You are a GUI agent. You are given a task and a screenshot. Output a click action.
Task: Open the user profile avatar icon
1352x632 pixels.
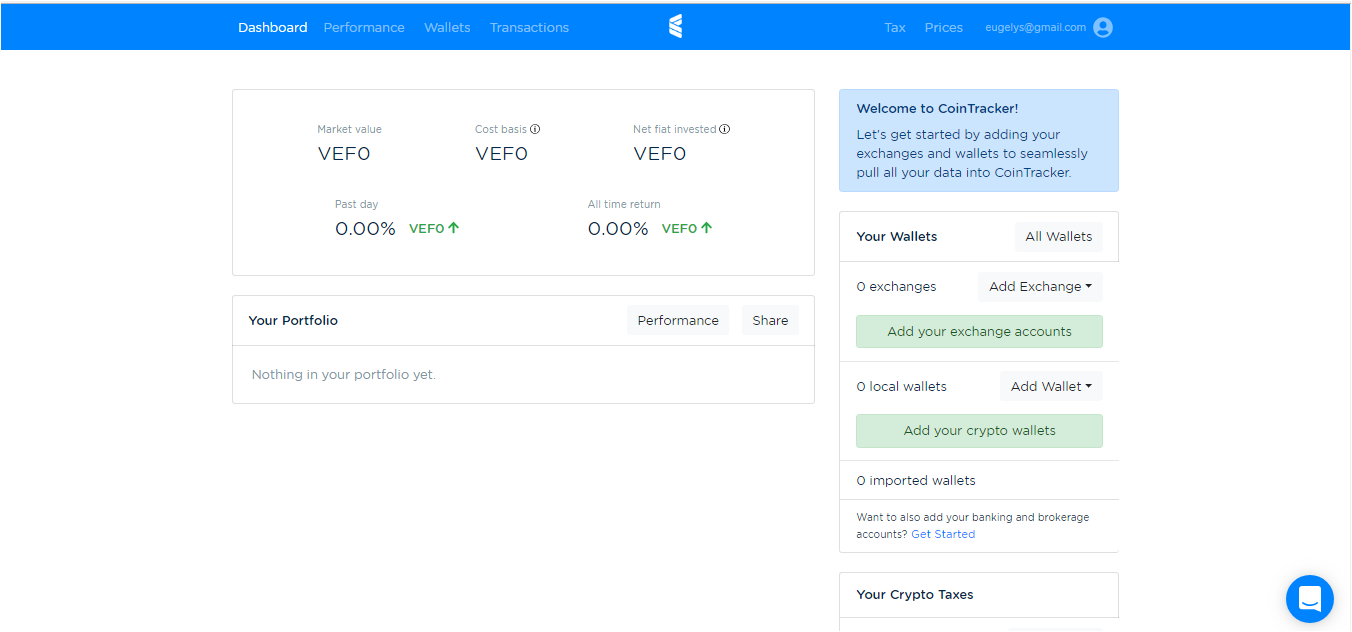click(1103, 28)
